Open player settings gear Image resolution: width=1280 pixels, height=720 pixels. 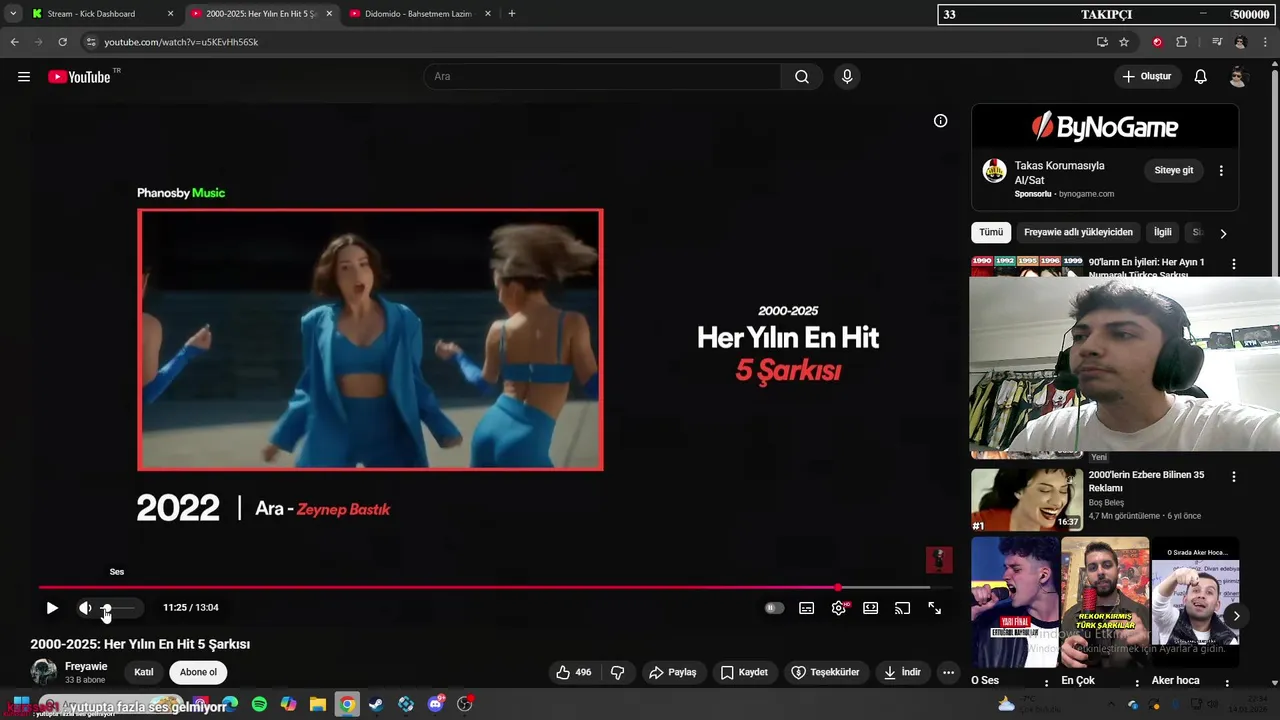[839, 608]
